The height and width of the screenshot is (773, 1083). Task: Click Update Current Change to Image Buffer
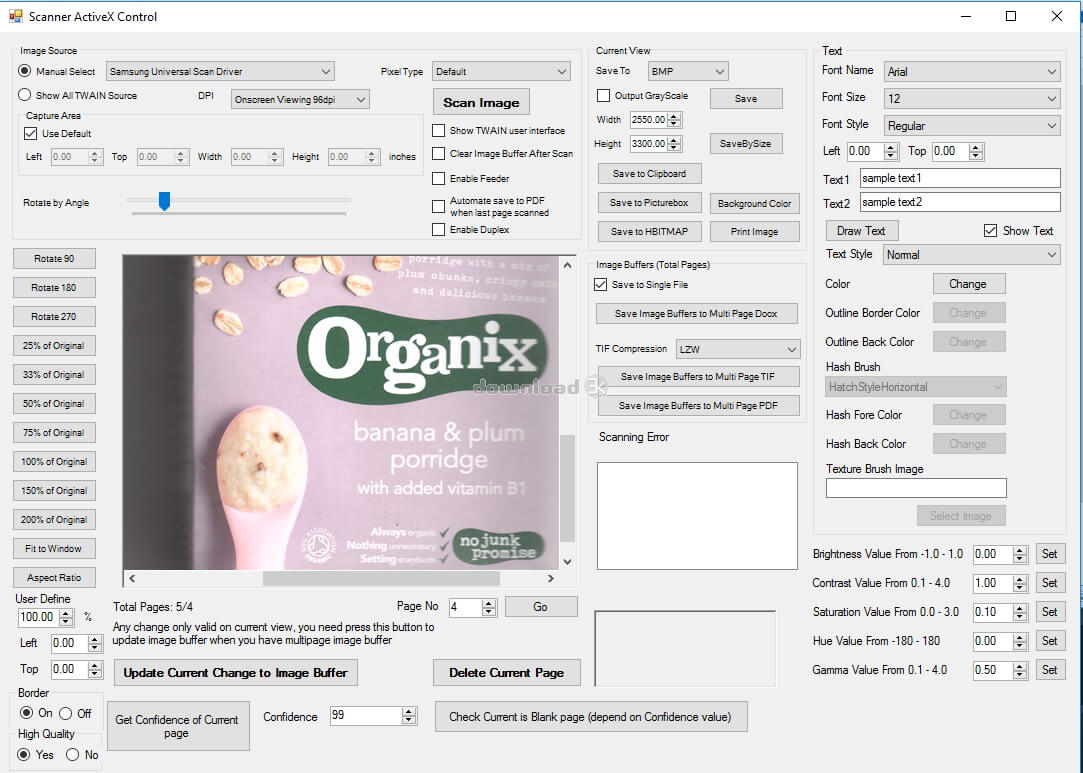(236, 673)
